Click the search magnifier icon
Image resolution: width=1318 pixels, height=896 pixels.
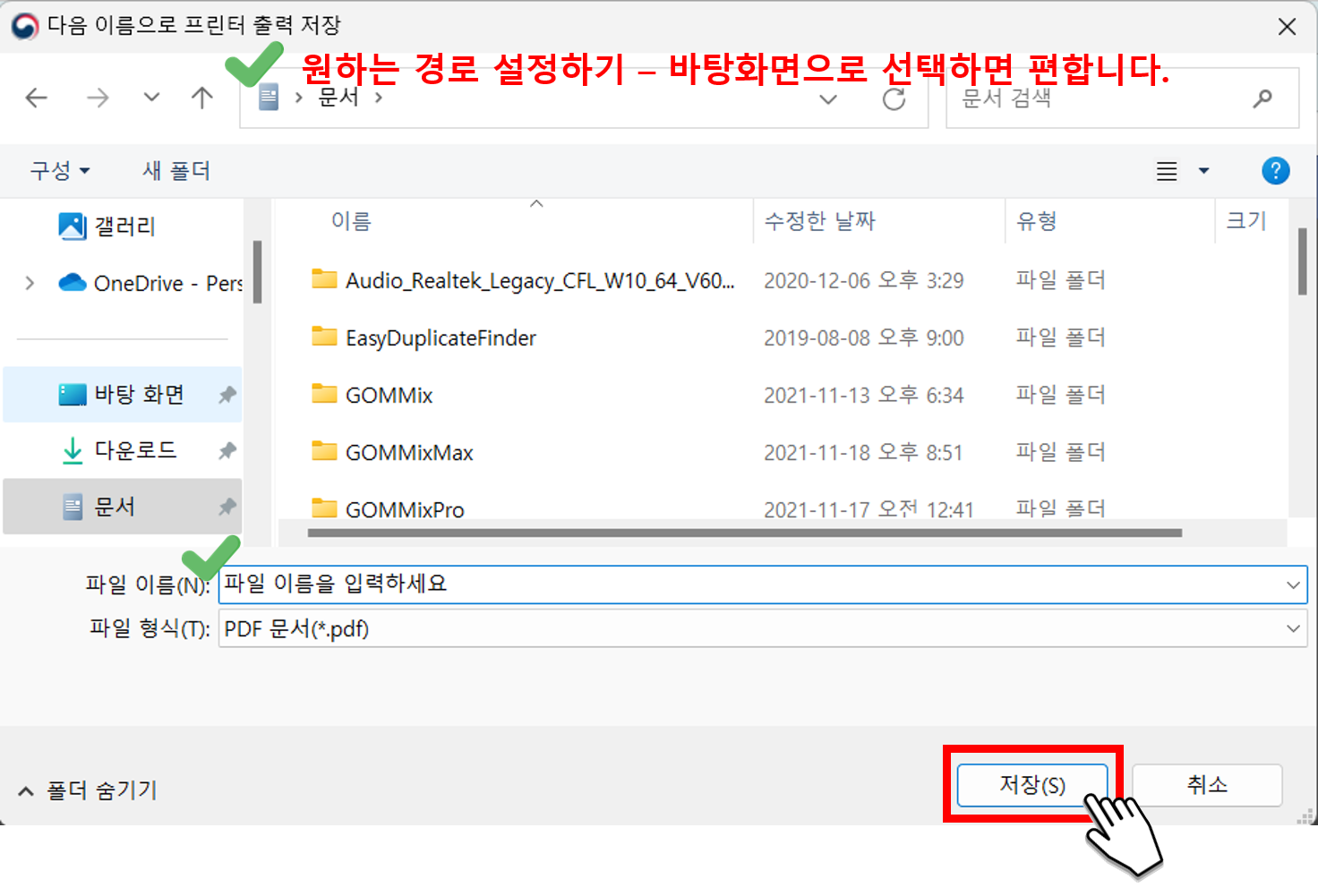pyautogui.click(x=1262, y=98)
